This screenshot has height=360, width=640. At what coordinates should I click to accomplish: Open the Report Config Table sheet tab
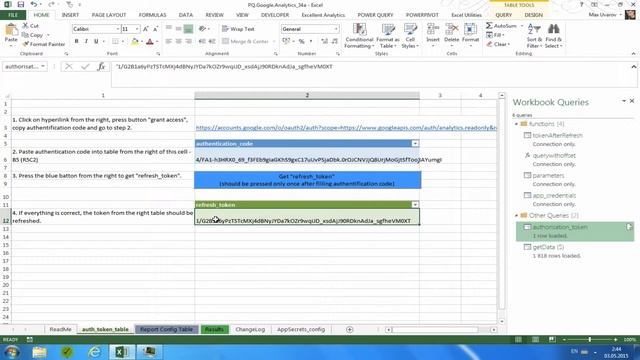click(166, 329)
